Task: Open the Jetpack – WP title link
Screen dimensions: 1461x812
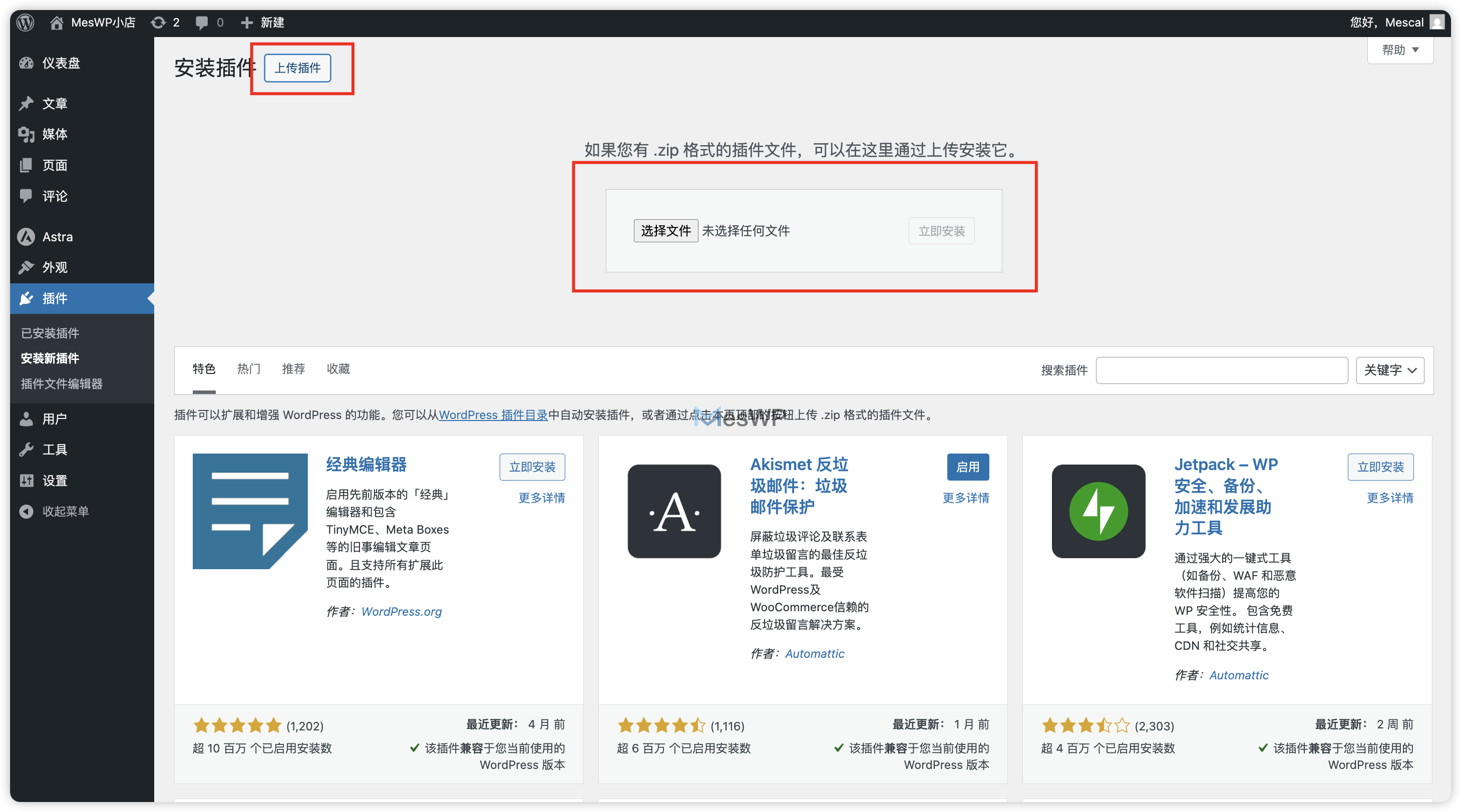Action: [1226, 496]
